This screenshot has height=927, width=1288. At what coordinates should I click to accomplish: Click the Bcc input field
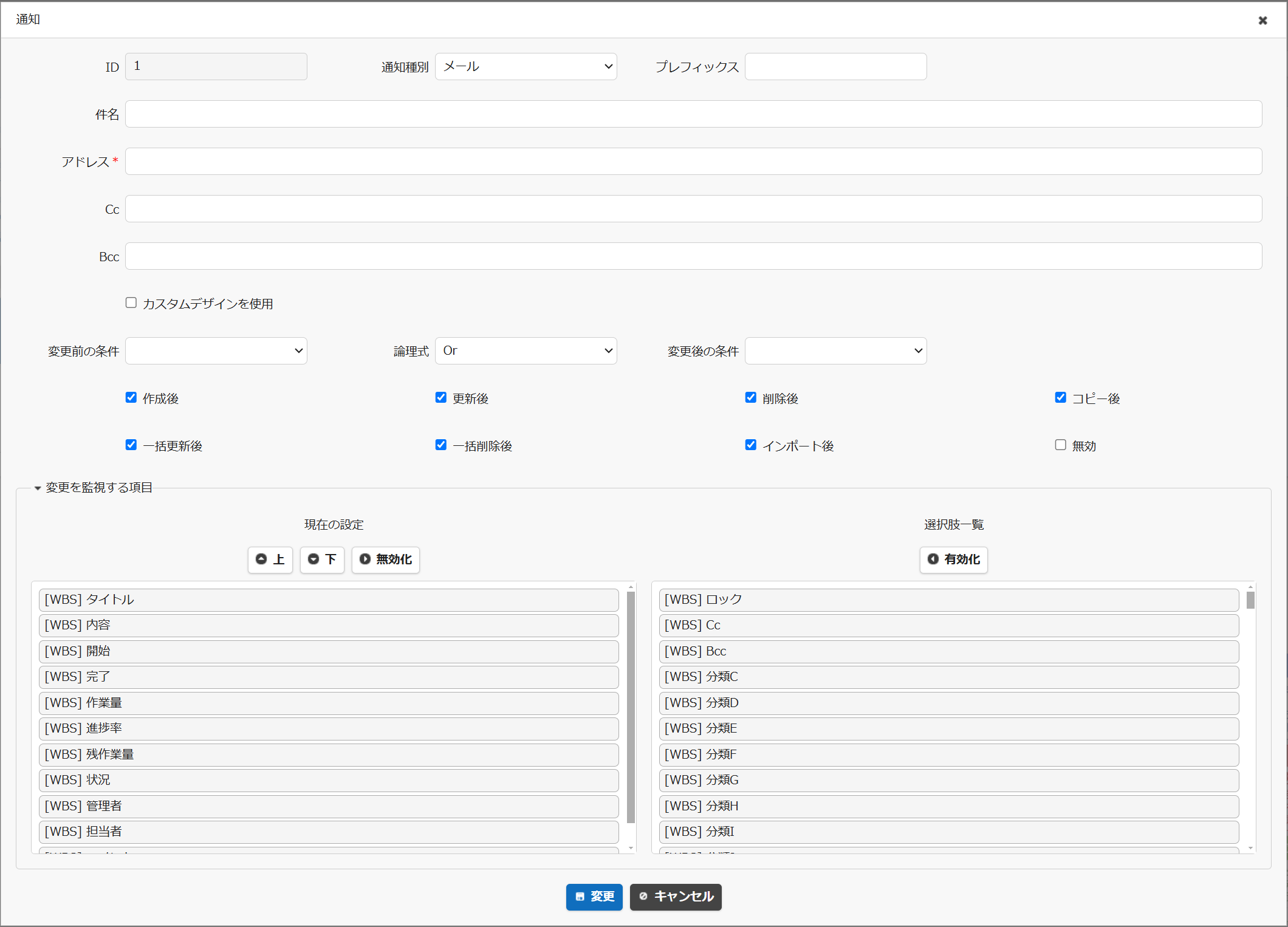click(x=694, y=256)
